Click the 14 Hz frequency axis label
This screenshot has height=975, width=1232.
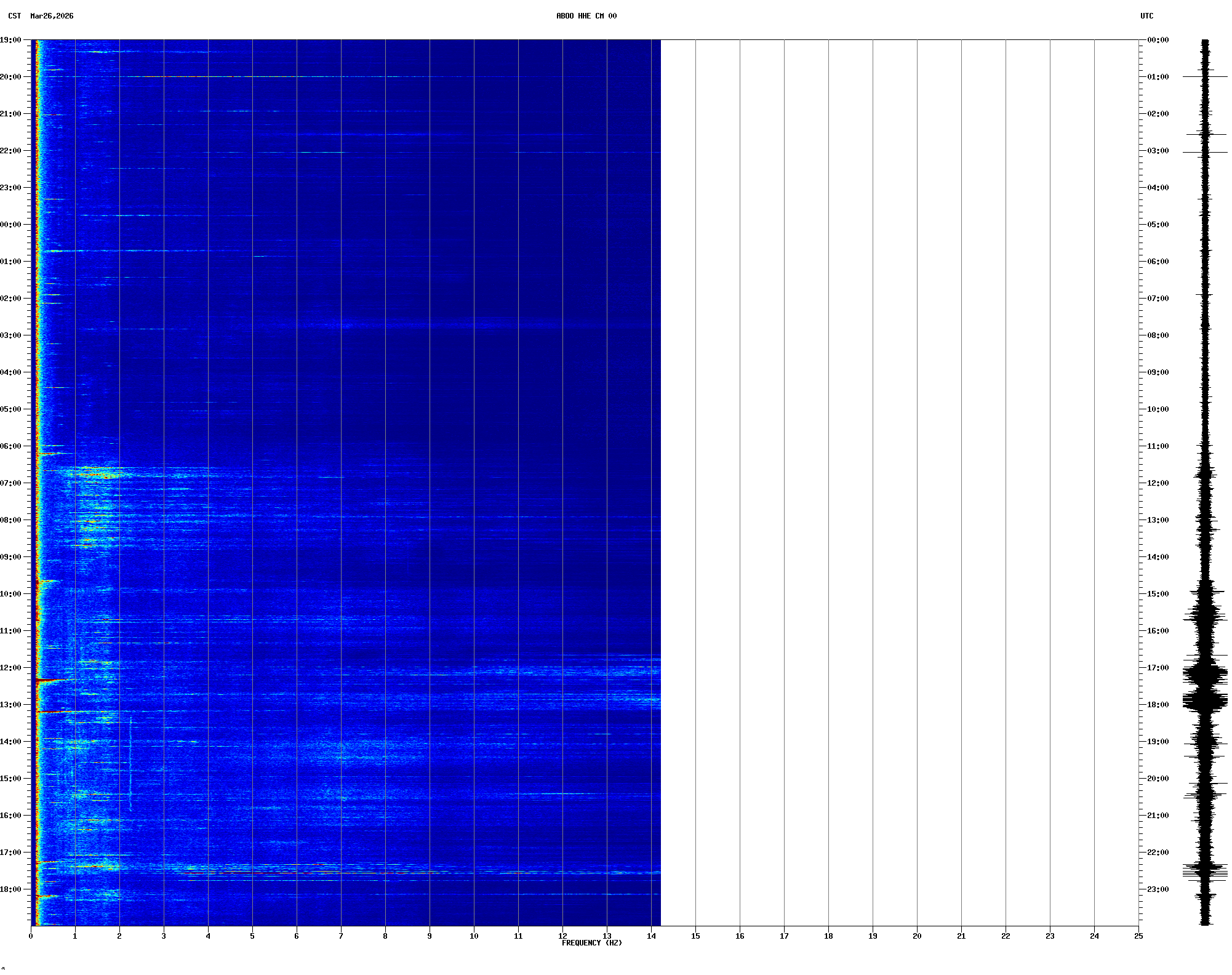point(651,936)
